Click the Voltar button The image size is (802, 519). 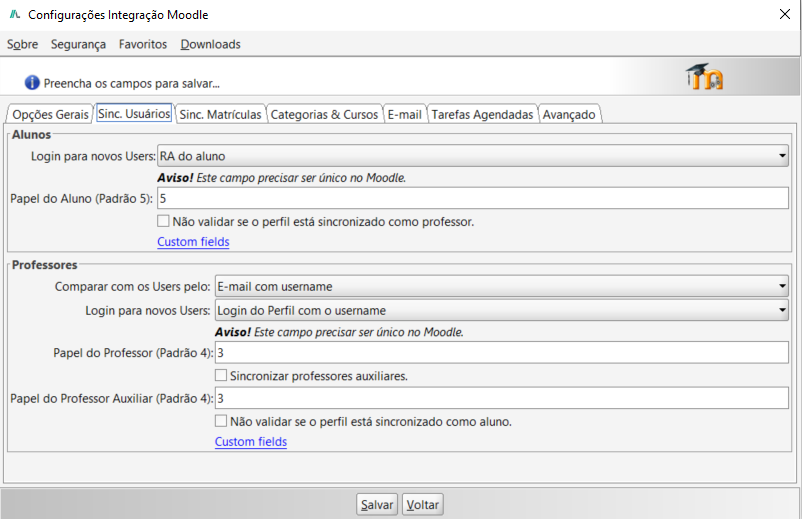coord(422,505)
